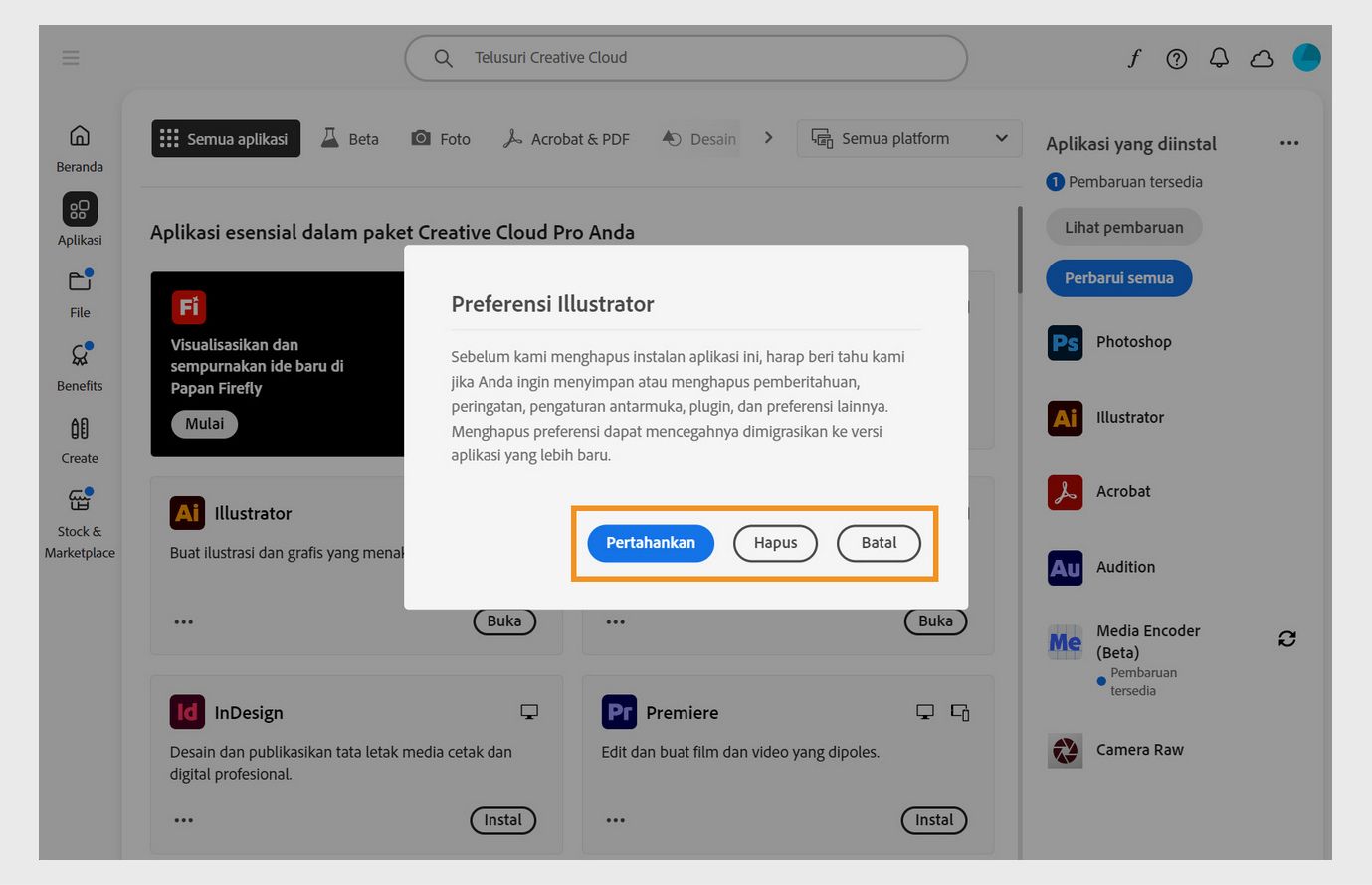Viewport: 1372px width, 885px height.
Task: Click the arrow after the Desain filter
Action: [768, 138]
